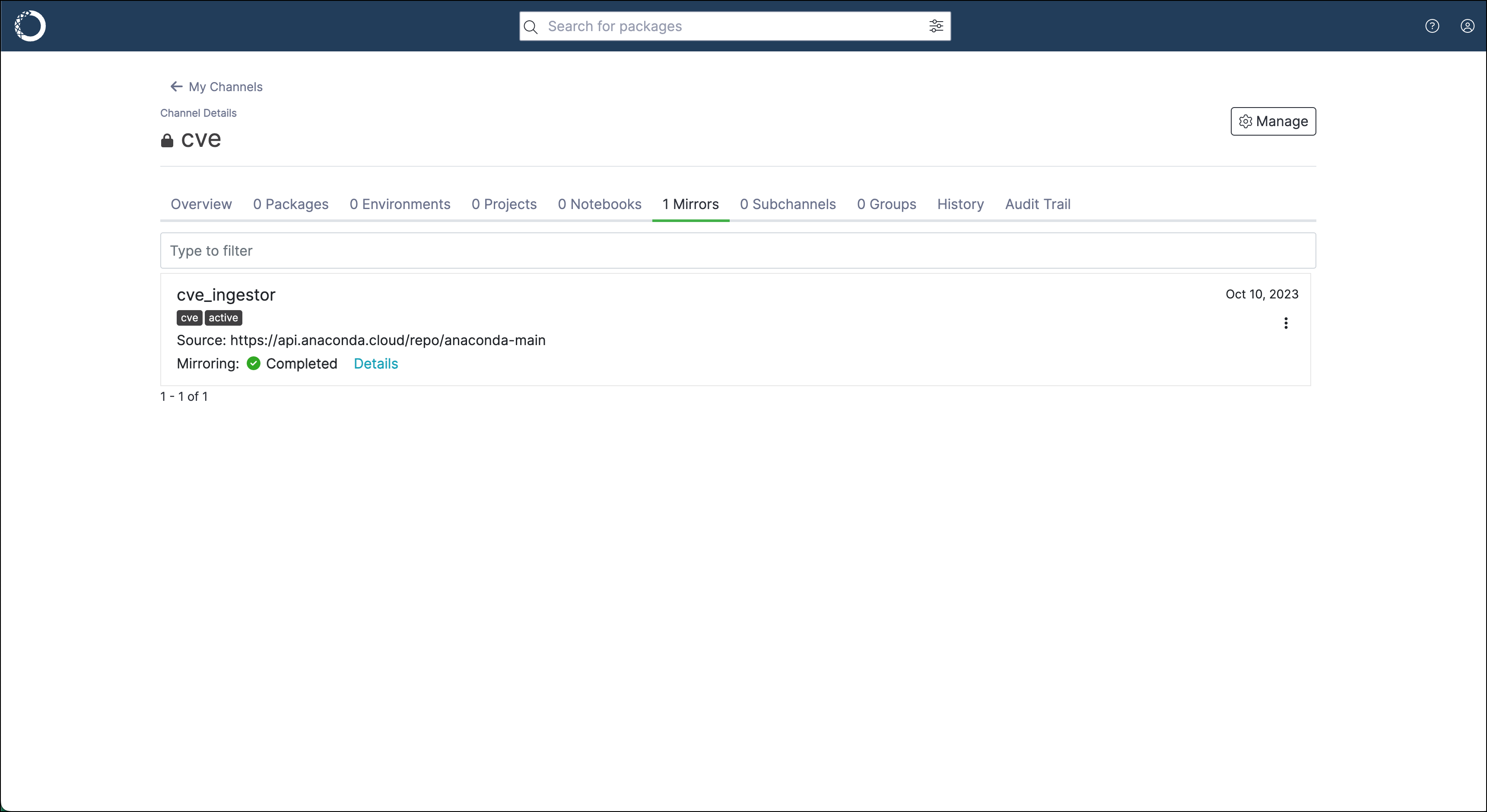Click the cve tag badge
Viewport: 1487px width, 812px height.
click(x=189, y=318)
